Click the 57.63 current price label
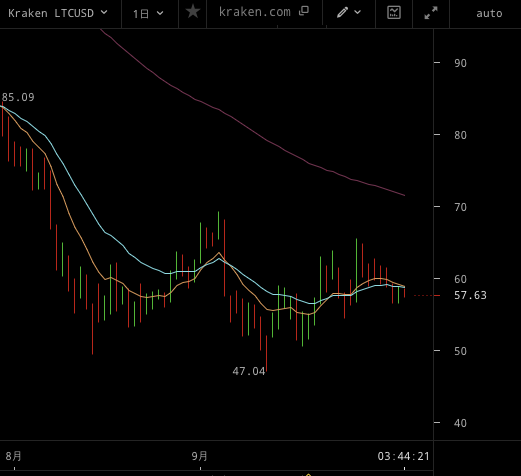This screenshot has height=476, width=521. click(470, 295)
